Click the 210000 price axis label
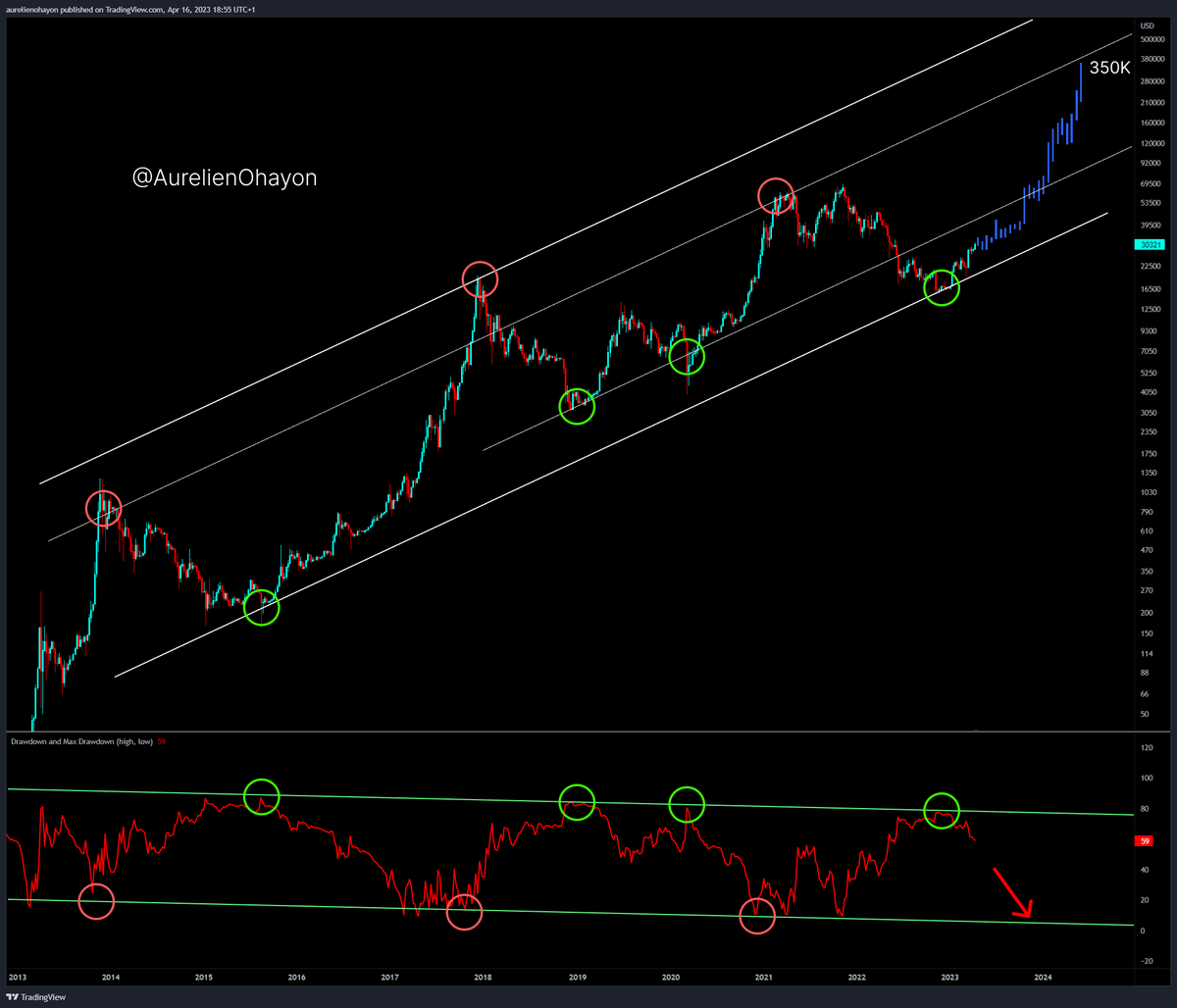This screenshot has height=1008, width=1177. (1152, 102)
